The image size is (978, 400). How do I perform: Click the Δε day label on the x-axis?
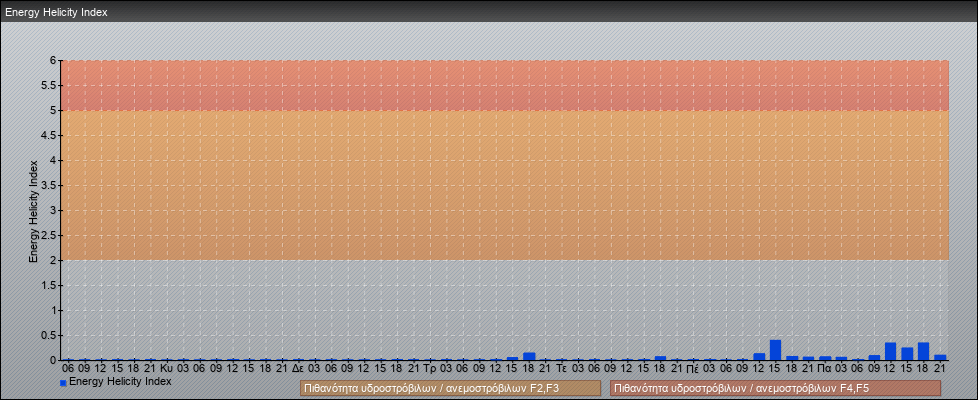(x=298, y=368)
